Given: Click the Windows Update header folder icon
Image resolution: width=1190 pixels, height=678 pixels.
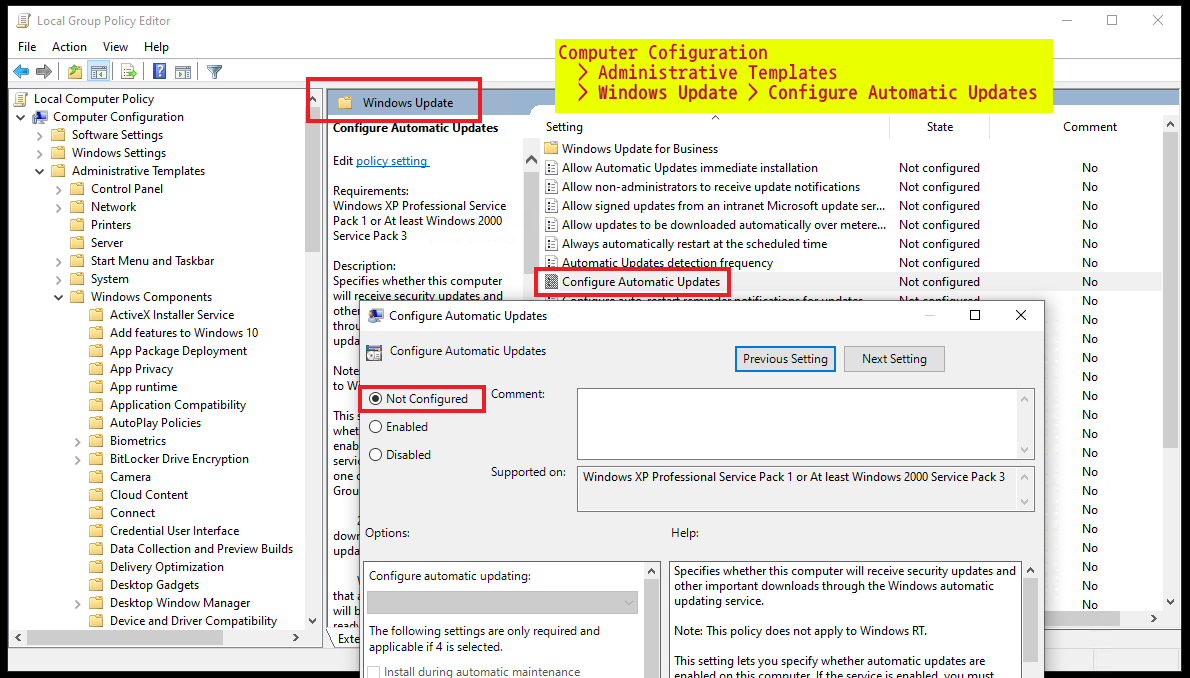Looking at the screenshot, I should (x=345, y=102).
